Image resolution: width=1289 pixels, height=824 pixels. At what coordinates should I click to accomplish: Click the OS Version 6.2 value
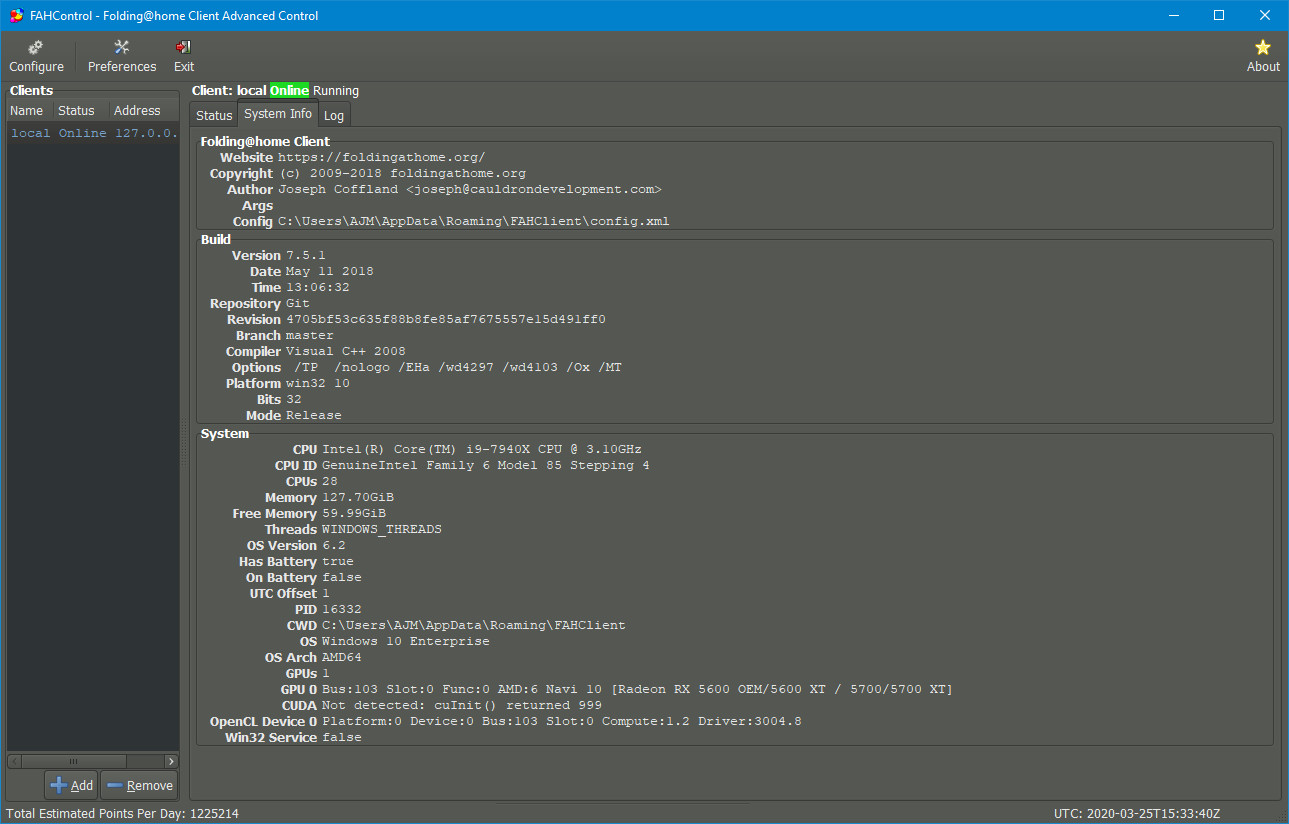coord(333,545)
